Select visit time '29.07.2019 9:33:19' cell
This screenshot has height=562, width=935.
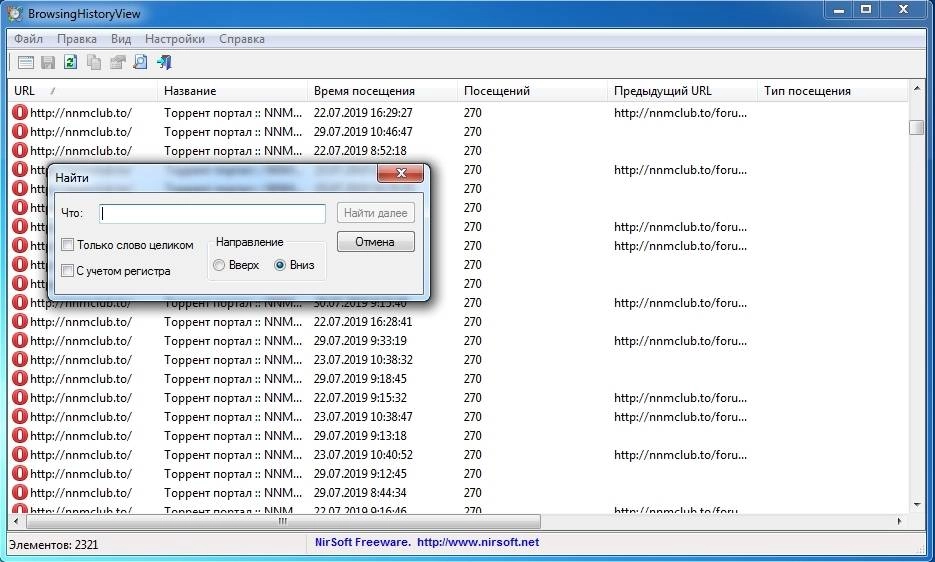(x=360, y=341)
